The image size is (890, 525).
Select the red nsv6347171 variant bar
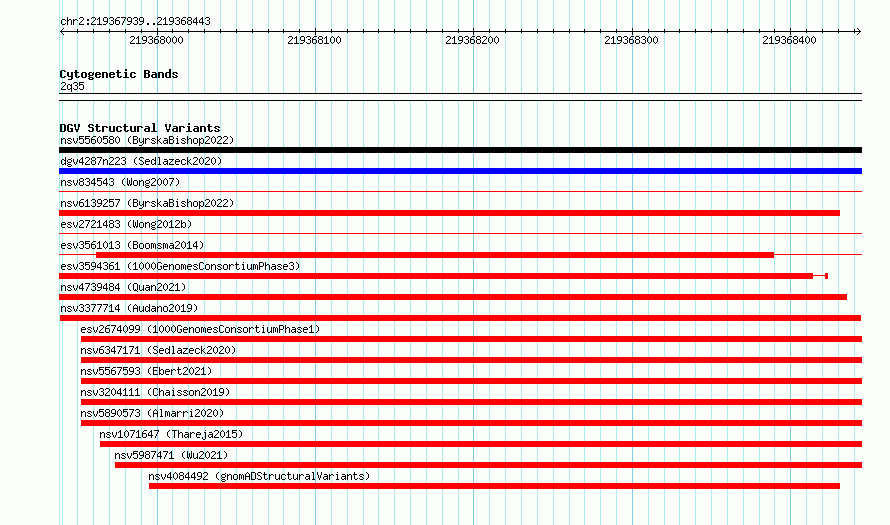[471, 360]
